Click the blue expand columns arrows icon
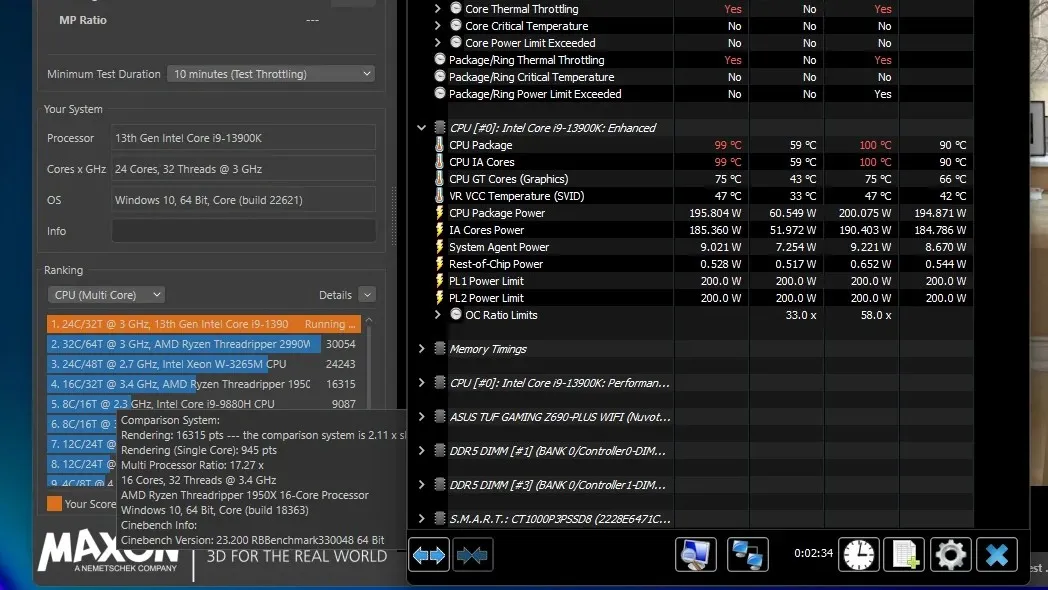This screenshot has height=590, width=1048. (429, 554)
